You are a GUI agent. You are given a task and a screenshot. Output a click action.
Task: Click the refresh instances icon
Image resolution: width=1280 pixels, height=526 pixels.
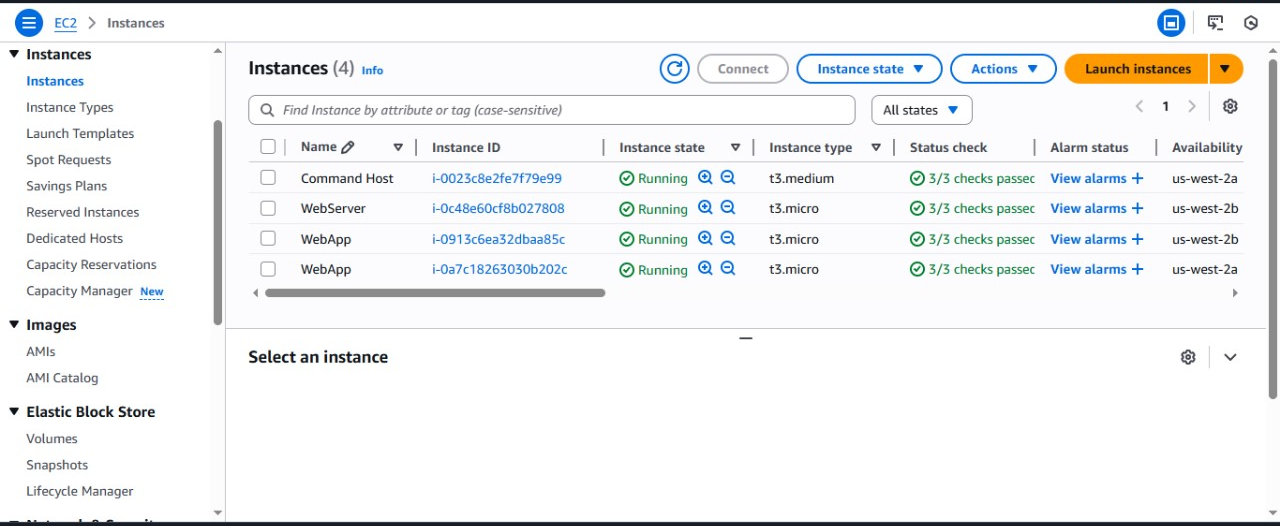pos(675,69)
